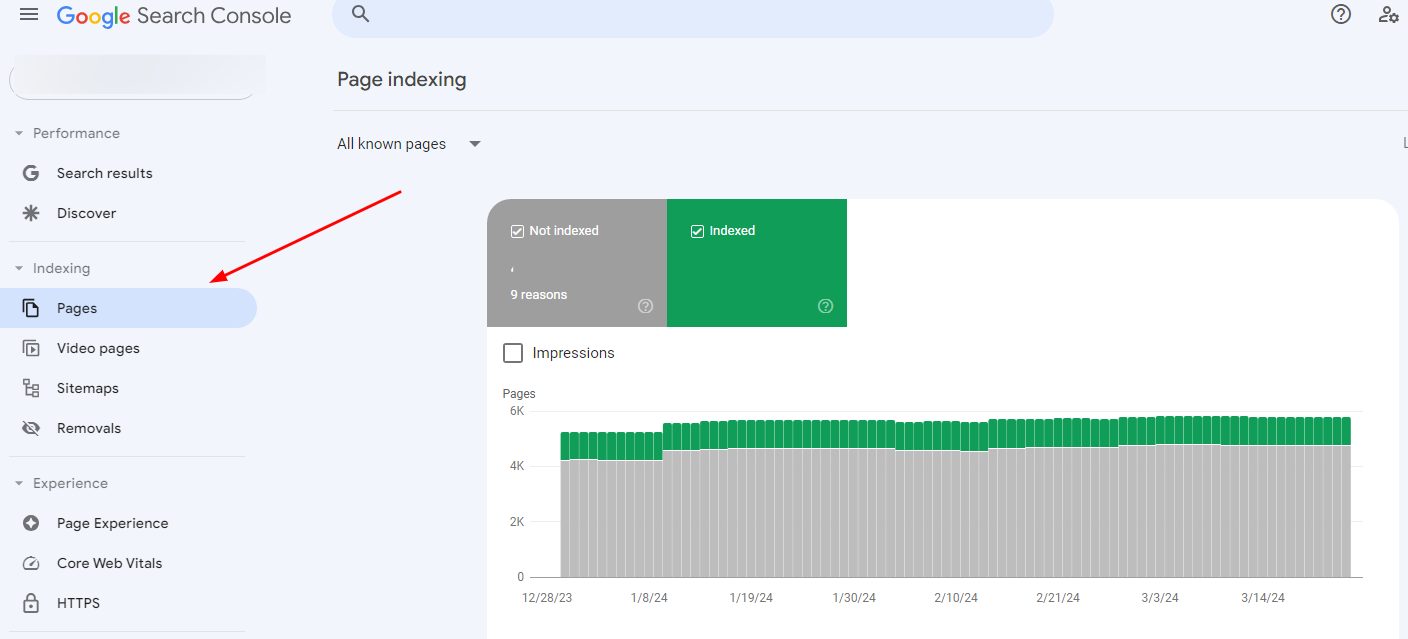Click the Removals crossed-eye icon
The image size is (1408, 639).
pos(31,428)
